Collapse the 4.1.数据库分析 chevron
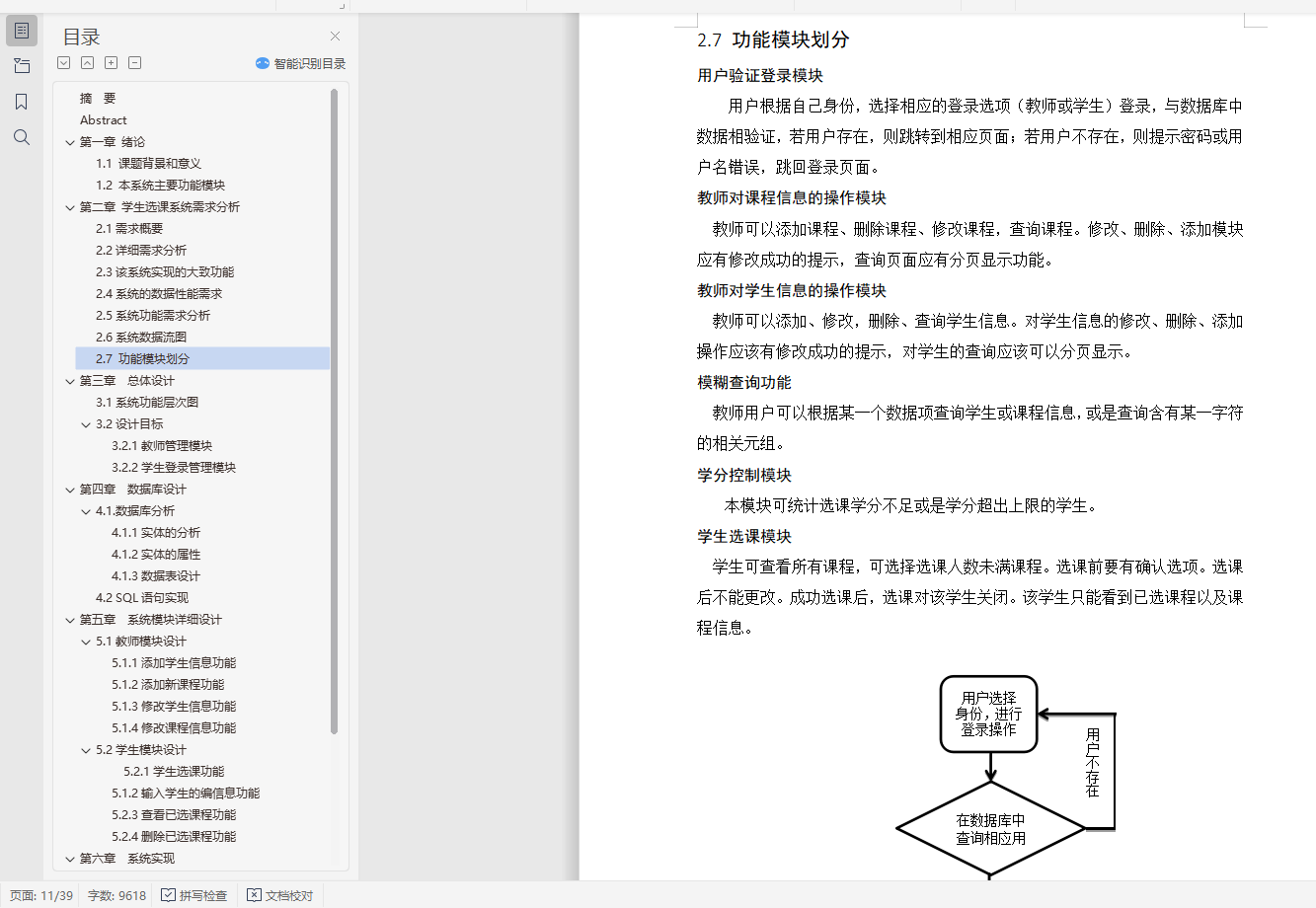 click(86, 511)
